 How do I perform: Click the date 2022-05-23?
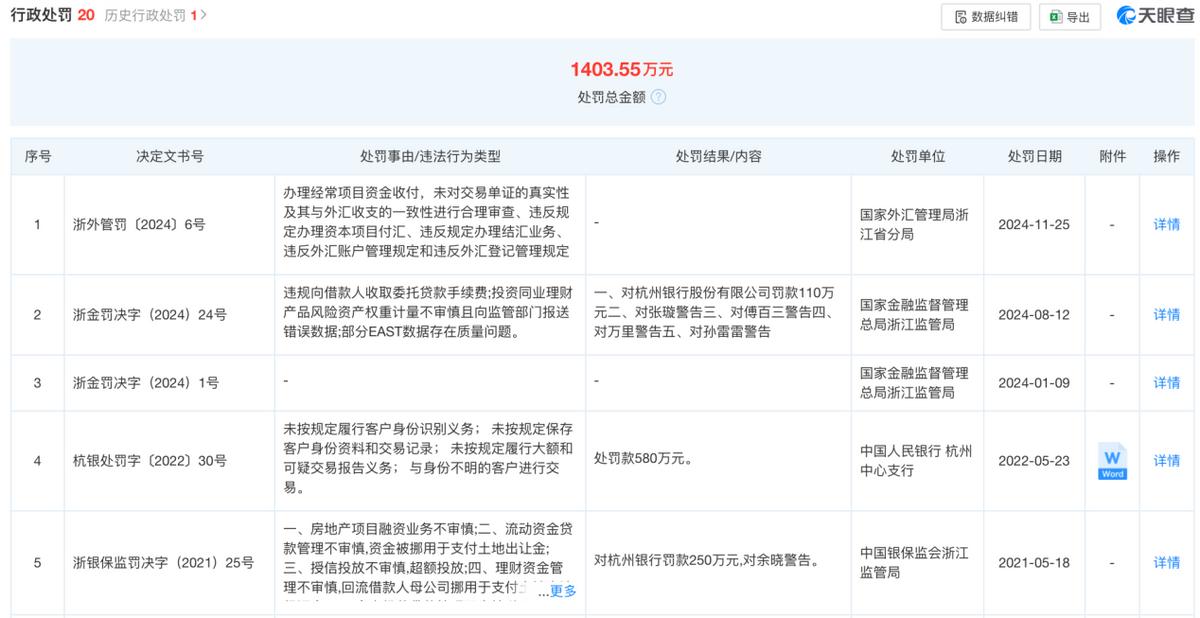1034,461
